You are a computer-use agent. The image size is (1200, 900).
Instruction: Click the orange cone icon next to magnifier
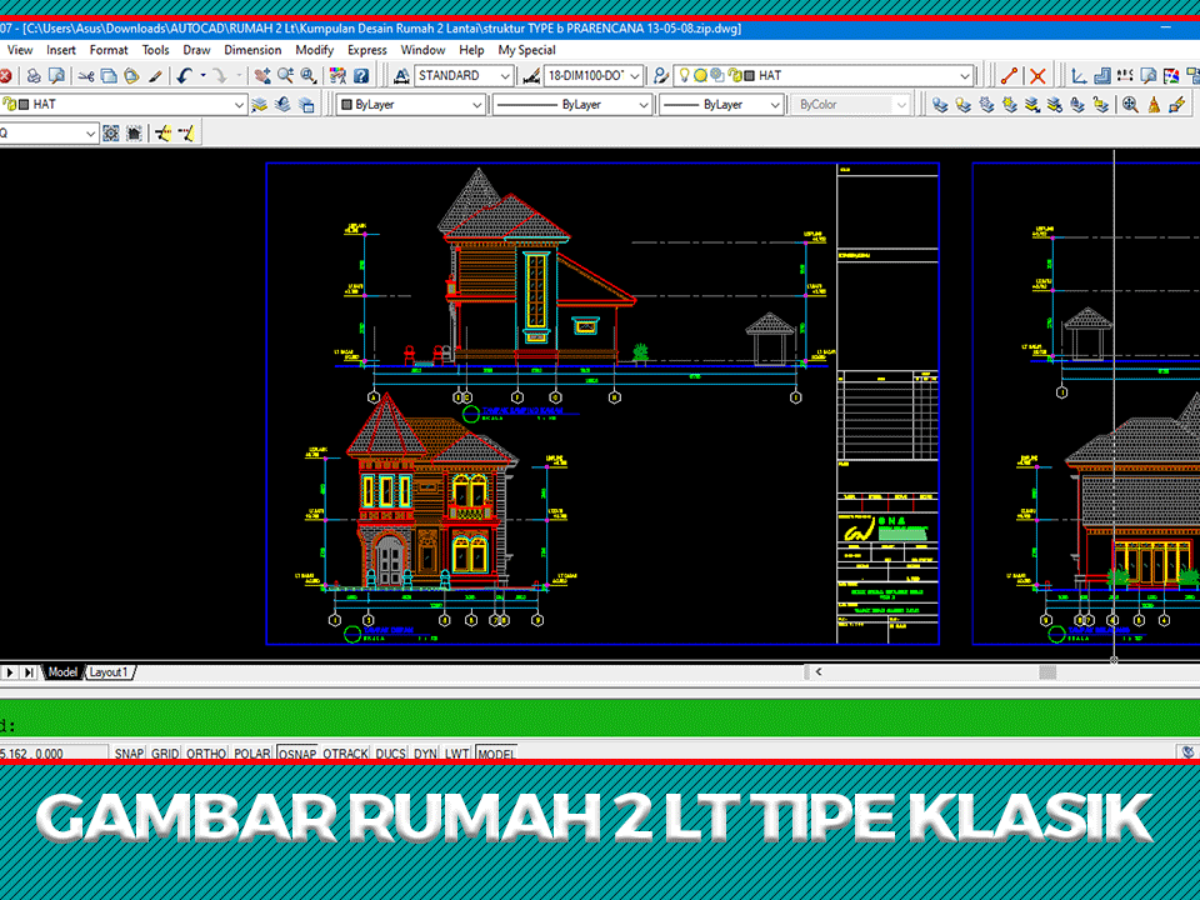click(1153, 104)
